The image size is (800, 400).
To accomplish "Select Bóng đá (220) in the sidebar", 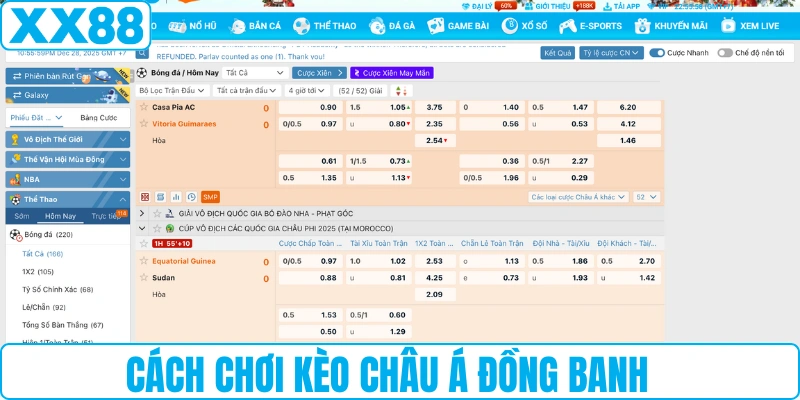I will point(67,235).
